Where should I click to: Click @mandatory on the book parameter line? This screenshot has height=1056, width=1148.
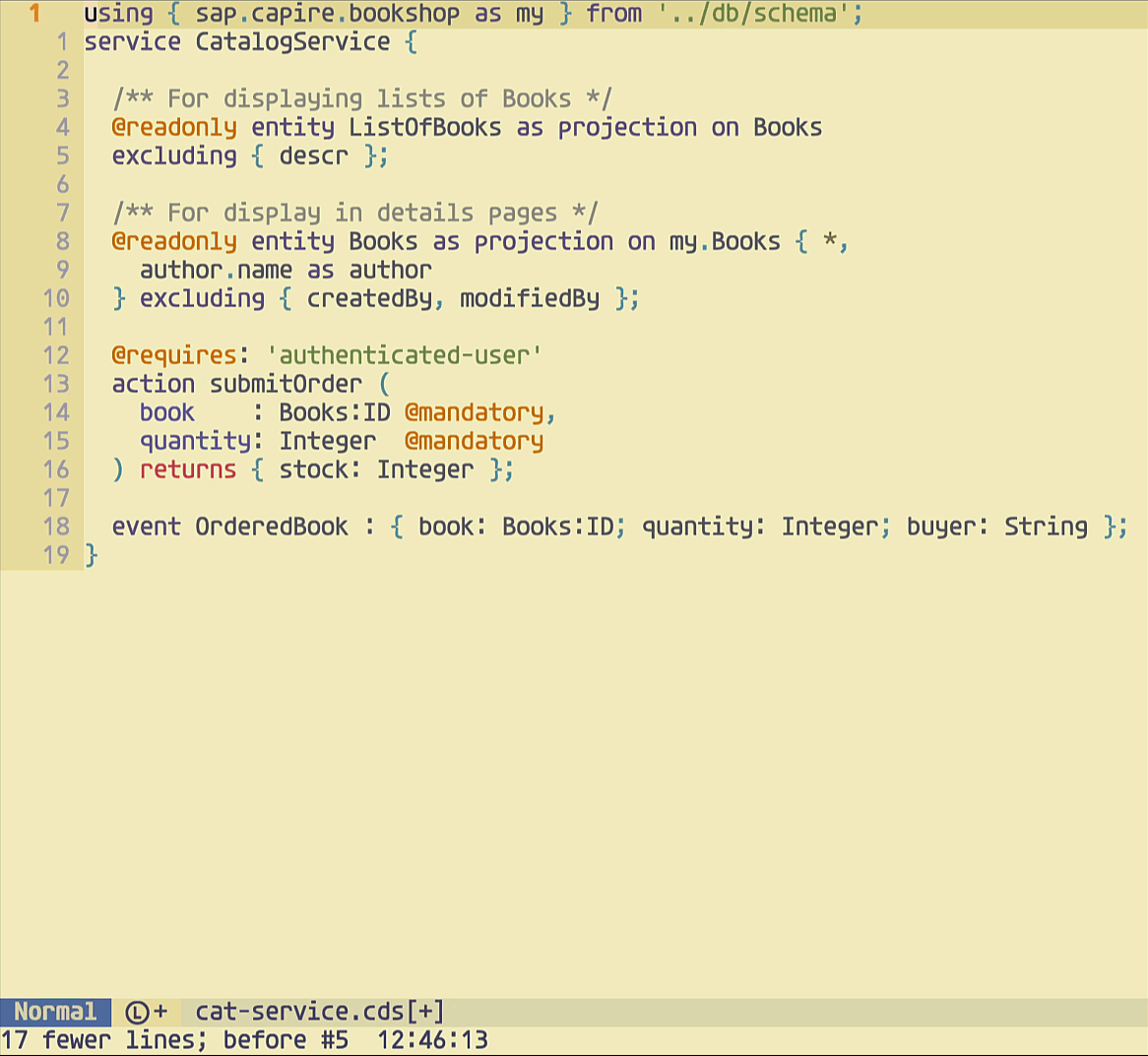point(474,412)
